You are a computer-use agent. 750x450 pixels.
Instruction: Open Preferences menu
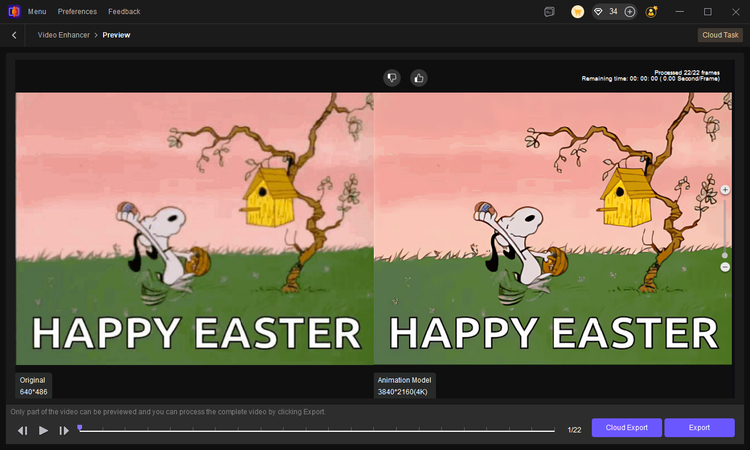pyautogui.click(x=77, y=11)
